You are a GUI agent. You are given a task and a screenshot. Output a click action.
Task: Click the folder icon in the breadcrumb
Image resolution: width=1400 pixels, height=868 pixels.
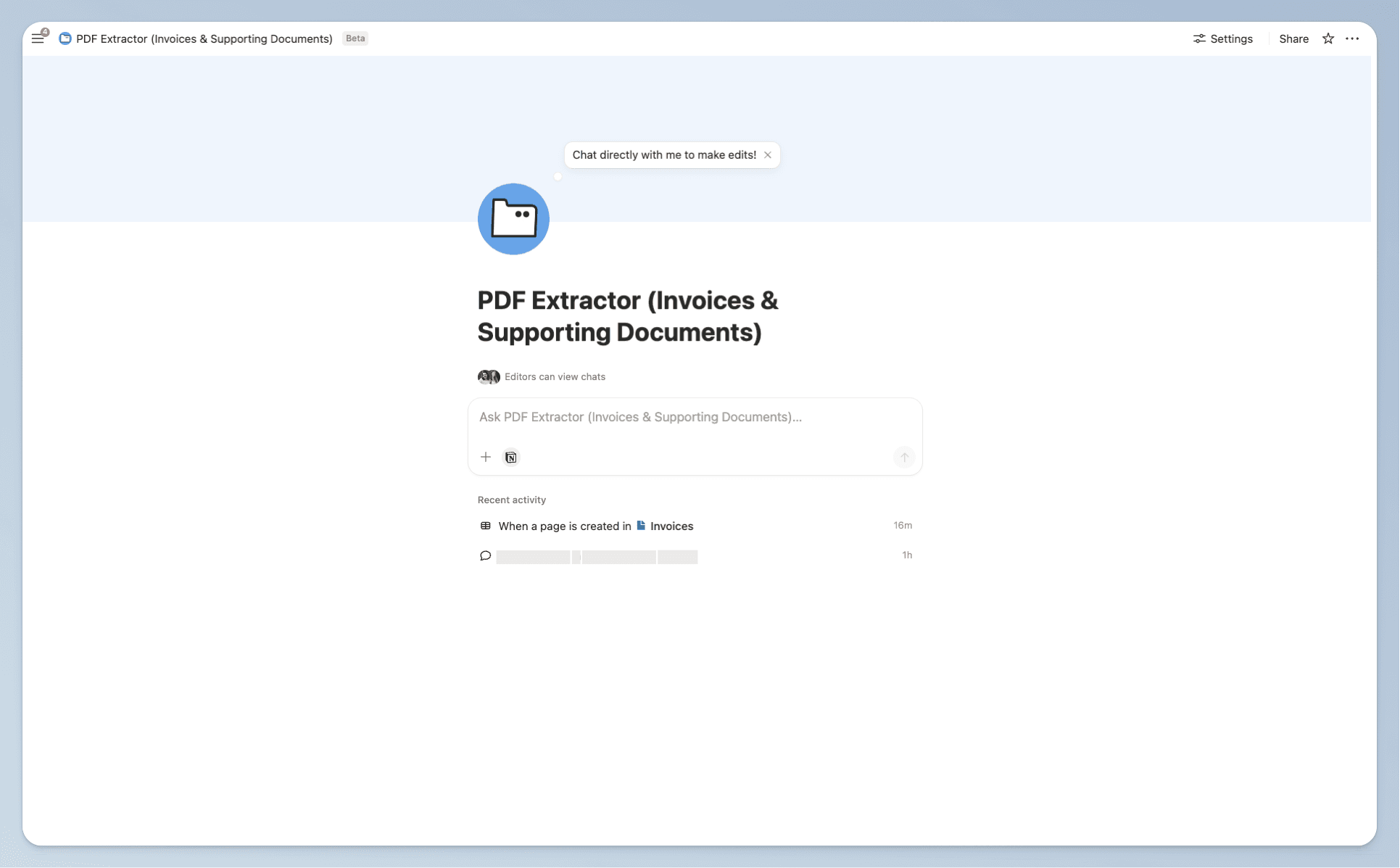tap(65, 38)
